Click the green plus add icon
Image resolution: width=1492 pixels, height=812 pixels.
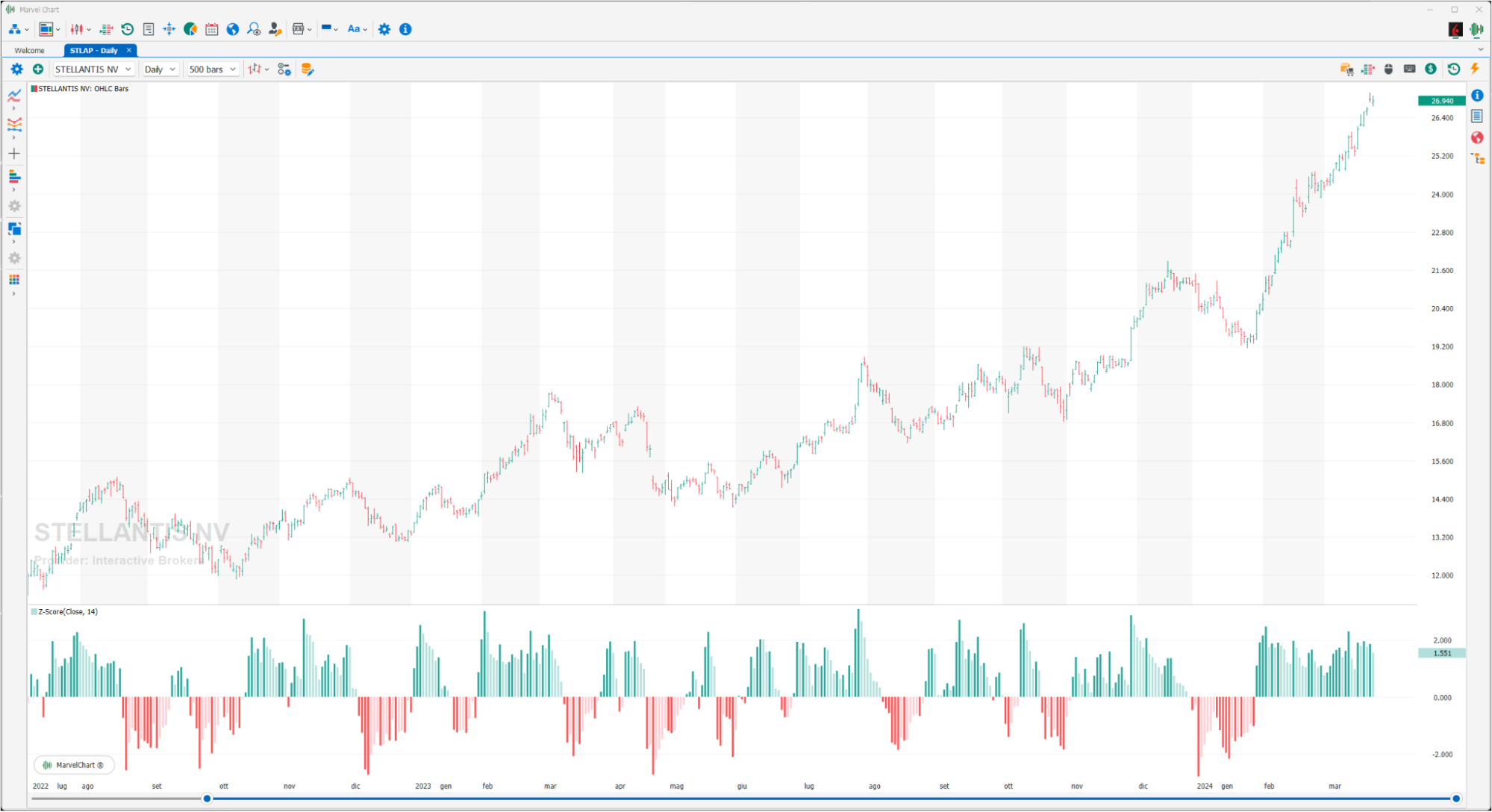(x=38, y=69)
